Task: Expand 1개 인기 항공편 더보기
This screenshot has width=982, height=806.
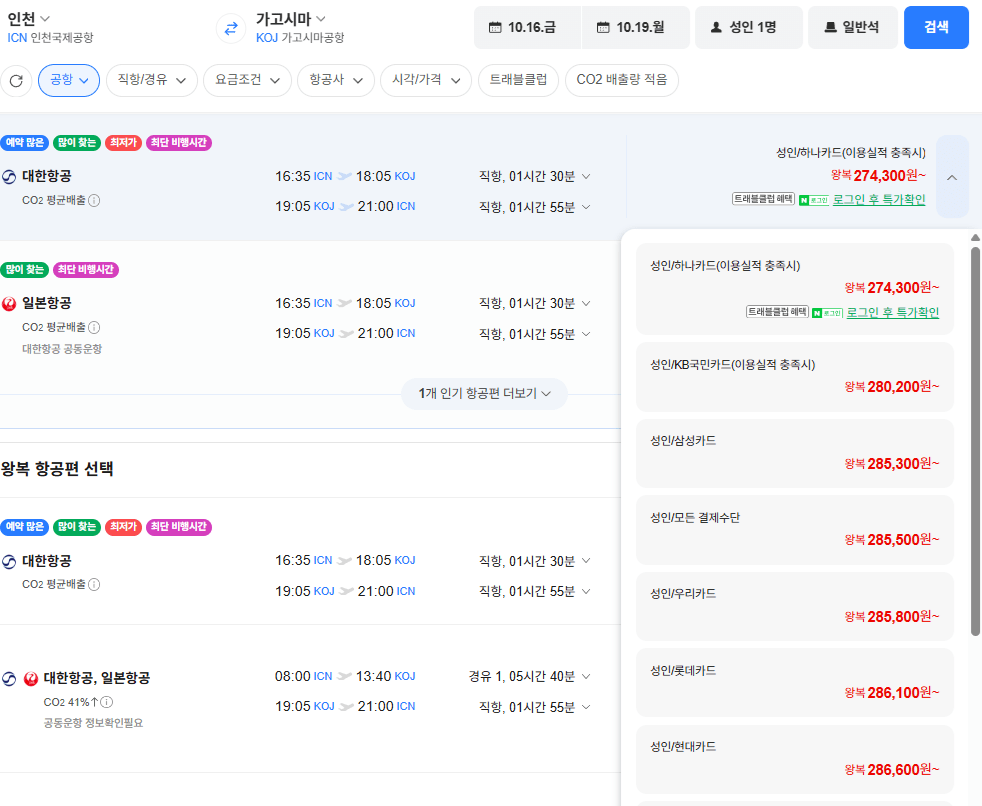Action: click(x=484, y=394)
